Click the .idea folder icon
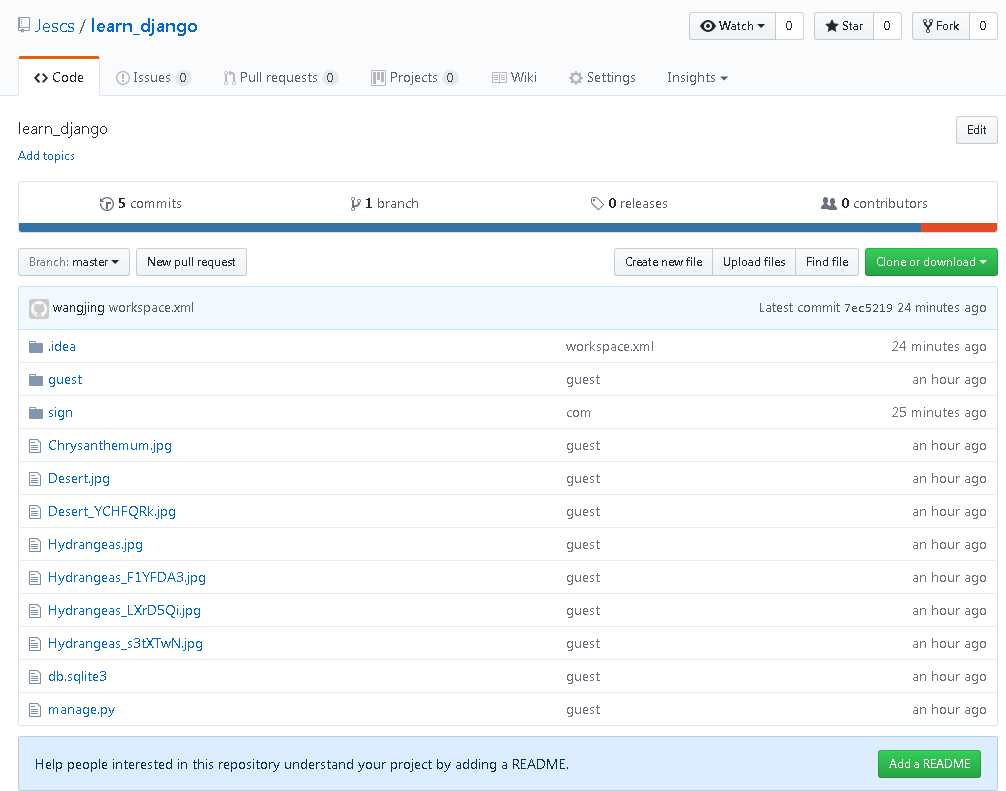Screen dimensions: 1006x791 (x=36, y=347)
